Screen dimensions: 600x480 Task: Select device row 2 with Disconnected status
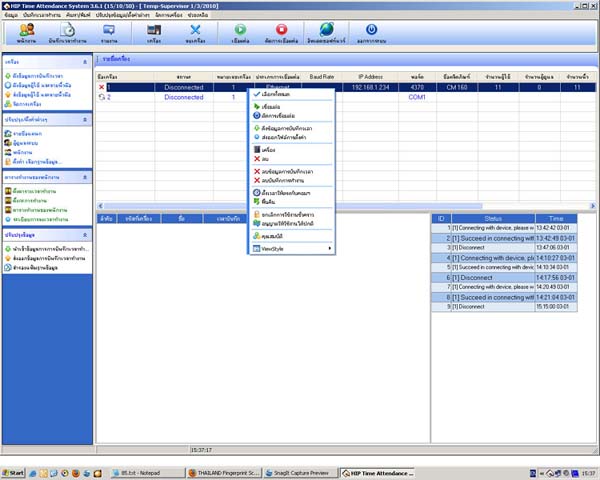point(183,97)
